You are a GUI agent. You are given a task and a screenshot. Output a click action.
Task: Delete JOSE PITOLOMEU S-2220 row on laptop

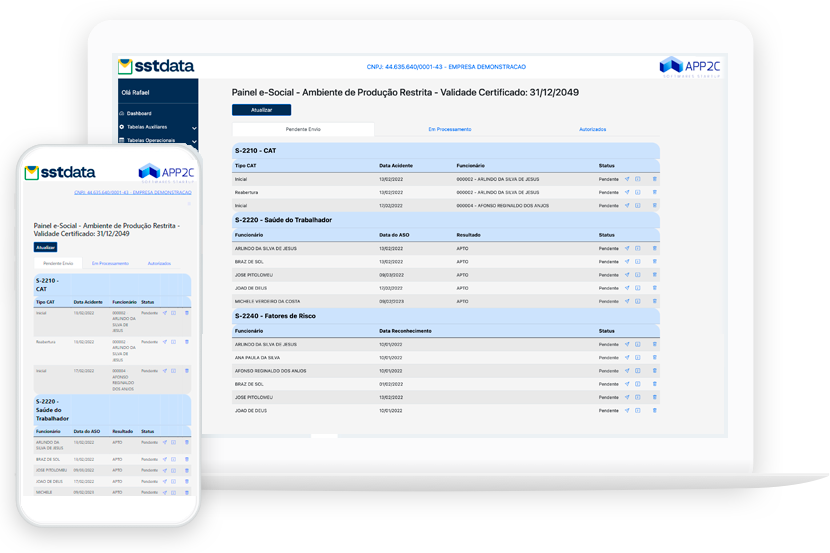click(655, 275)
